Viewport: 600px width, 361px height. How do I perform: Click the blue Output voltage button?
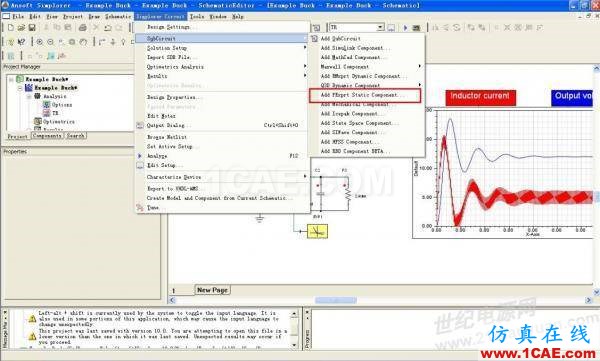pos(572,97)
